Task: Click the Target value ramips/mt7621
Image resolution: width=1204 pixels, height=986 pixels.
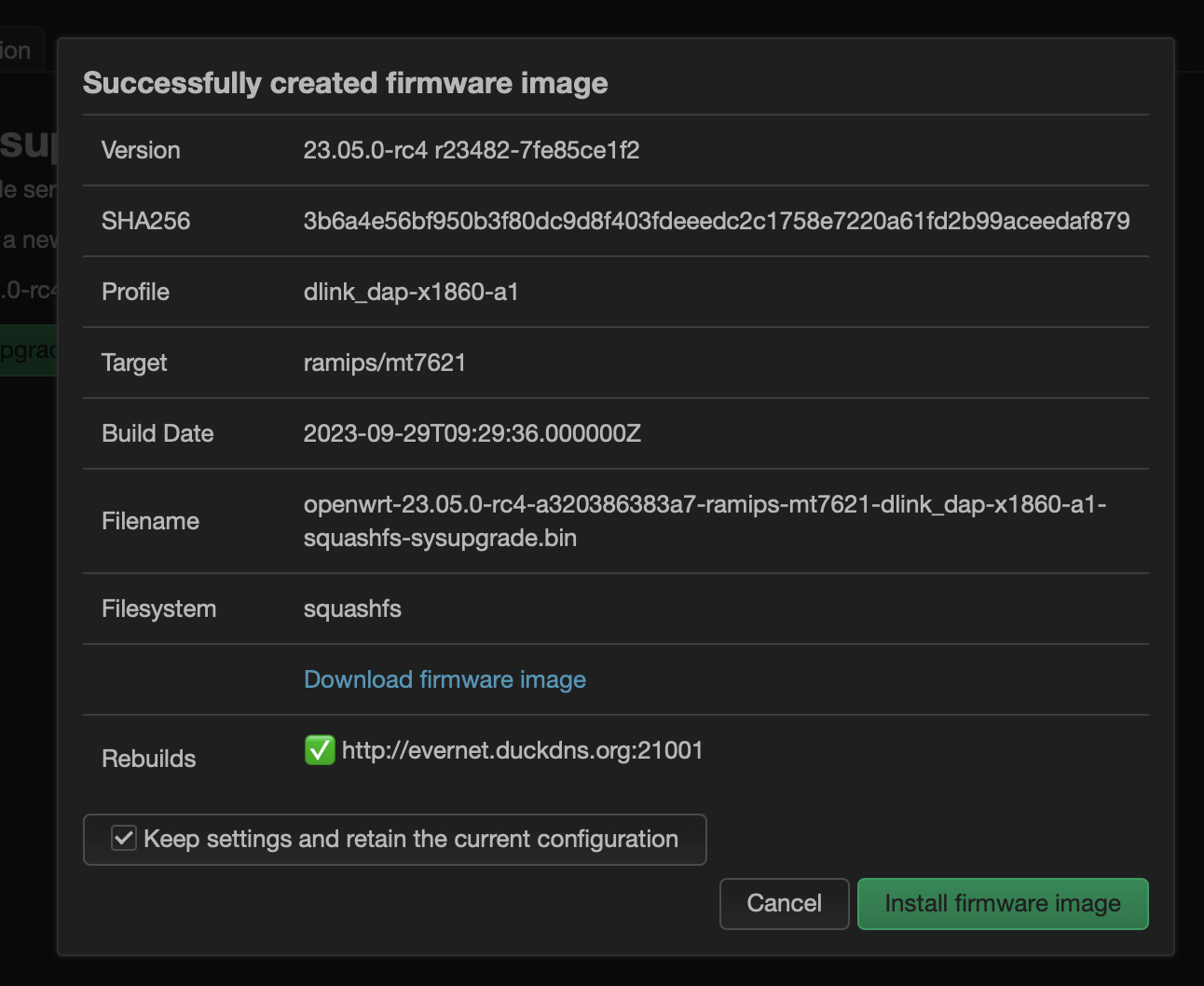Action: click(x=385, y=363)
